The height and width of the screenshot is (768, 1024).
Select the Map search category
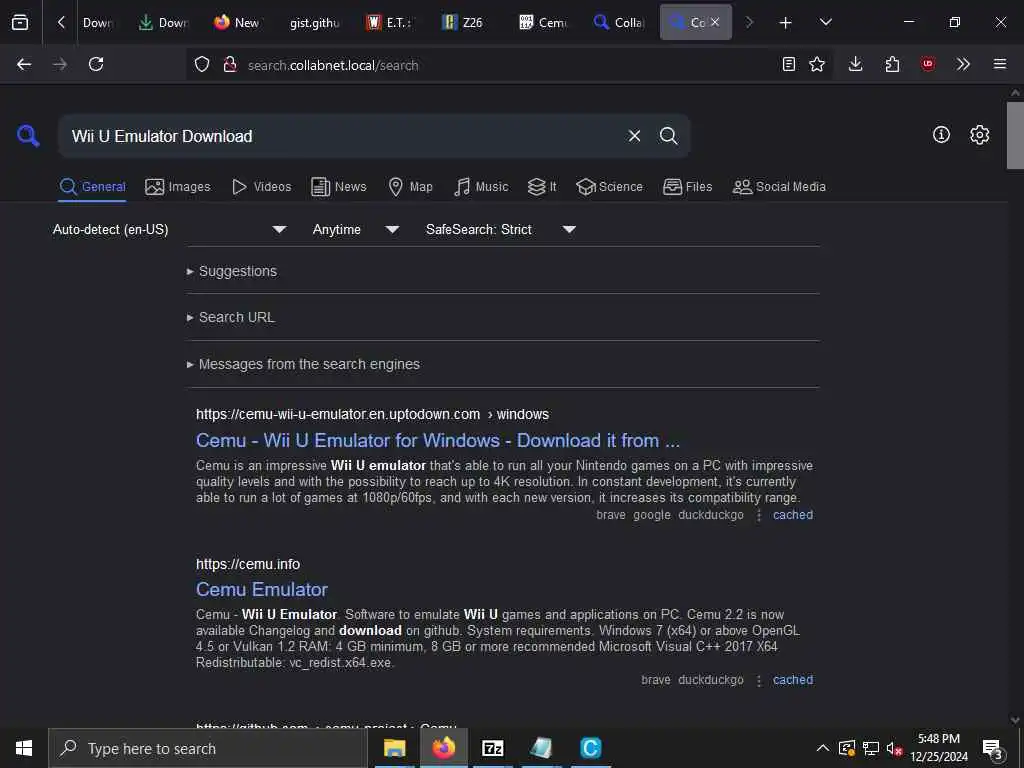[410, 187]
